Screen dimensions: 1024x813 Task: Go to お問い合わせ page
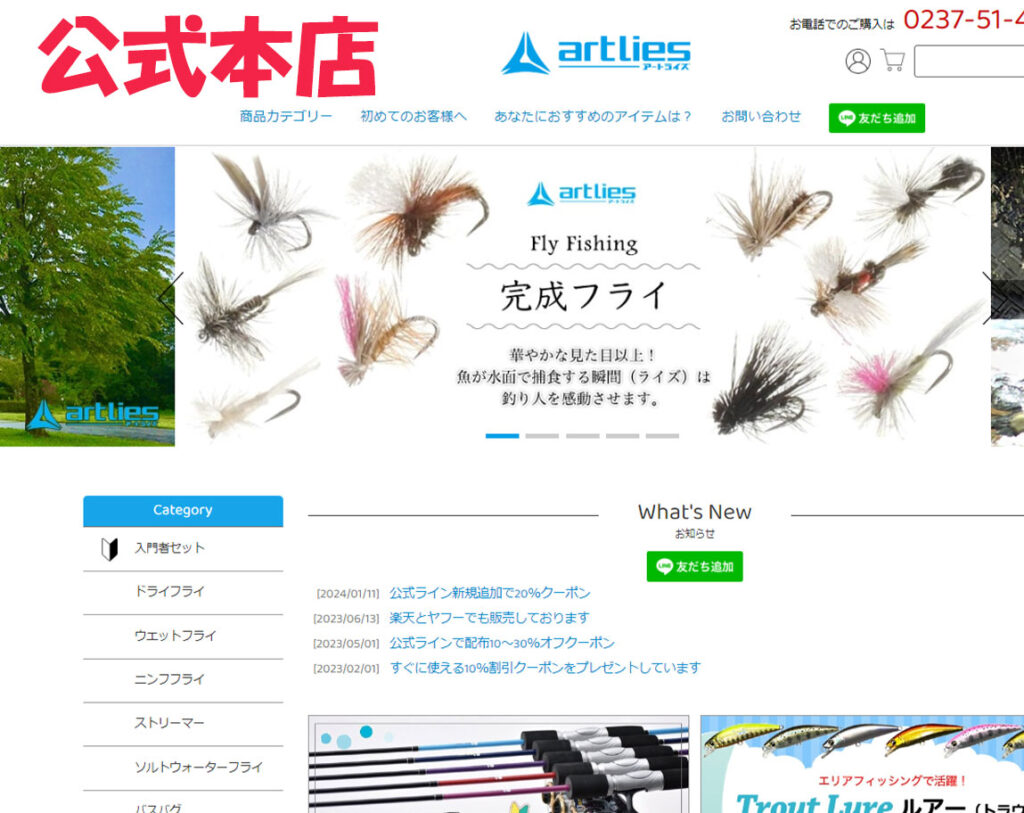pyautogui.click(x=761, y=117)
